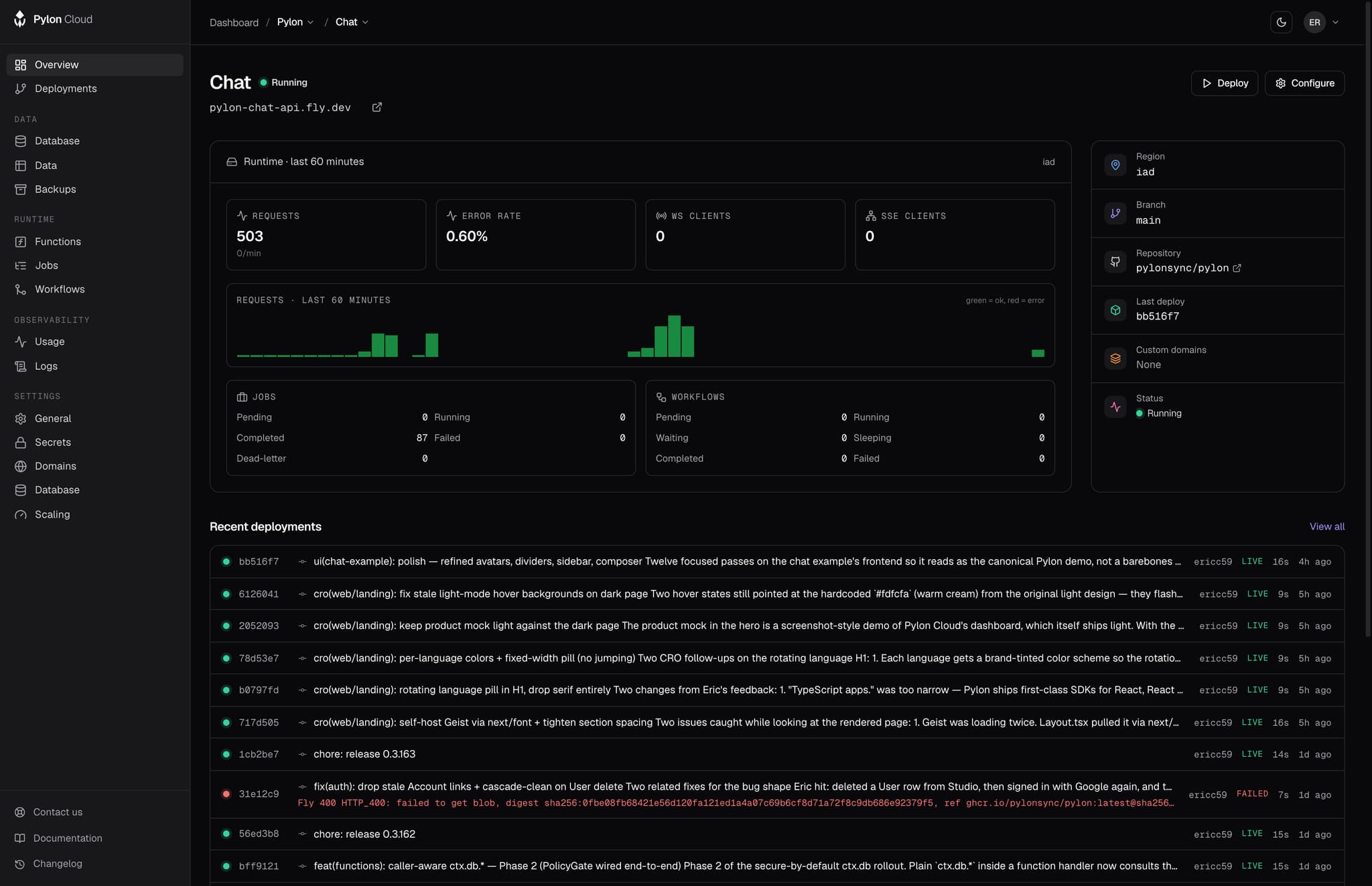Image resolution: width=1372 pixels, height=886 pixels.
Task: Click the General settings gear icon
Action: tap(21, 419)
